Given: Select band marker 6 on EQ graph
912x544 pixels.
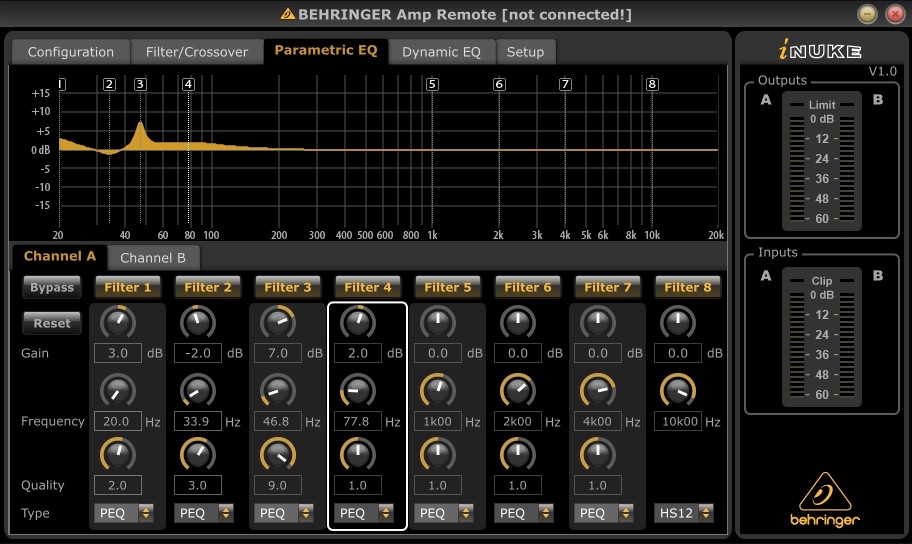Looking at the screenshot, I should coord(499,84).
